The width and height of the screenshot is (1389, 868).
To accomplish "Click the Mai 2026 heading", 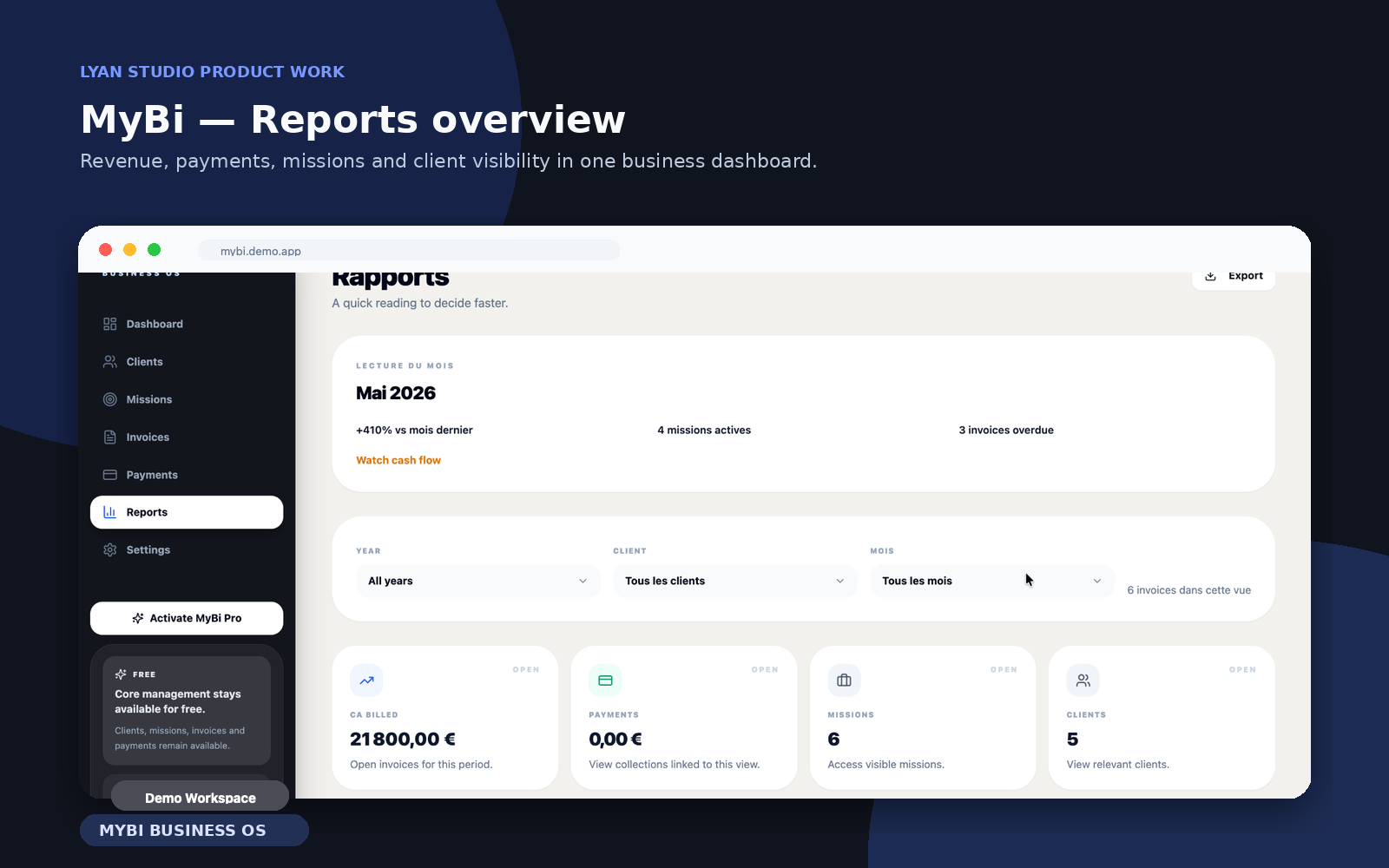I will [x=396, y=393].
